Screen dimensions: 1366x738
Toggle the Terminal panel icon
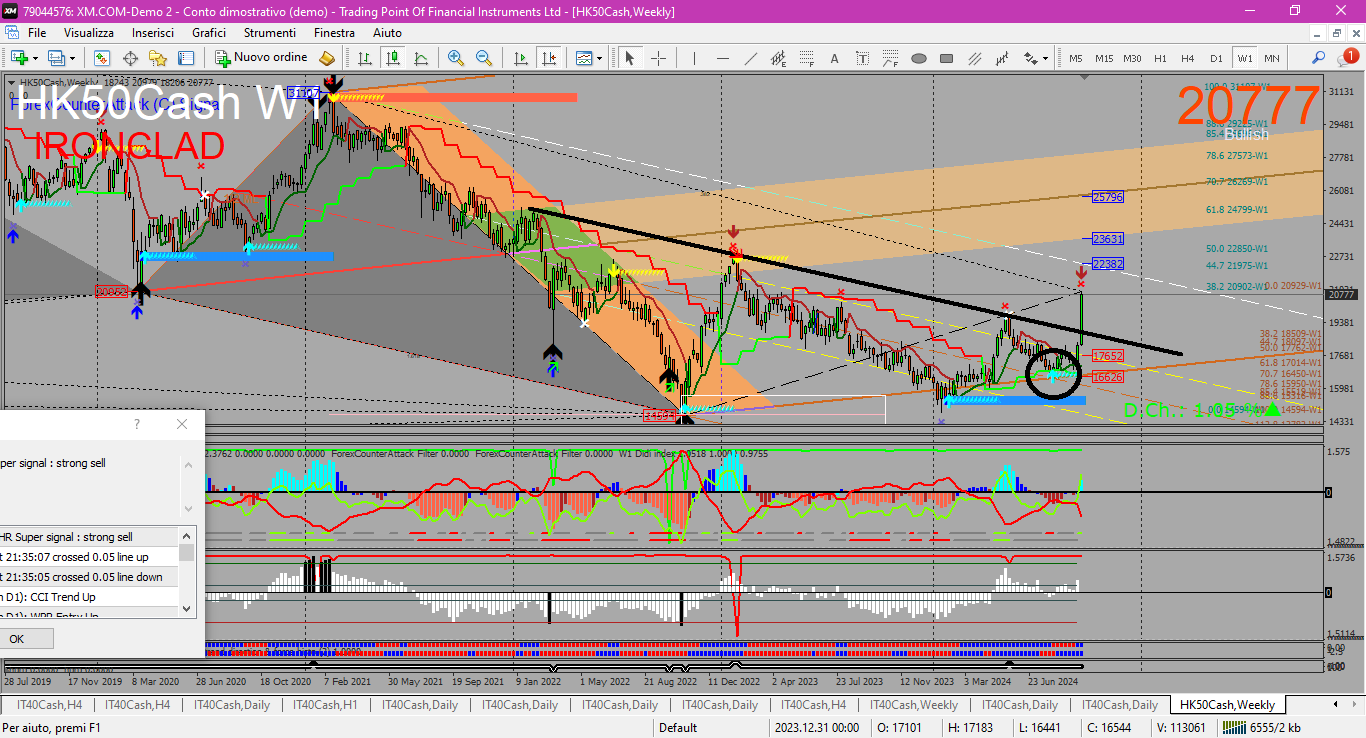pos(186,58)
